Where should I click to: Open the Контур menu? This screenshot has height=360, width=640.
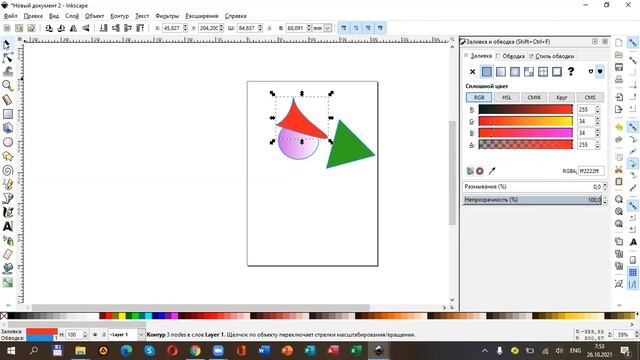120,16
